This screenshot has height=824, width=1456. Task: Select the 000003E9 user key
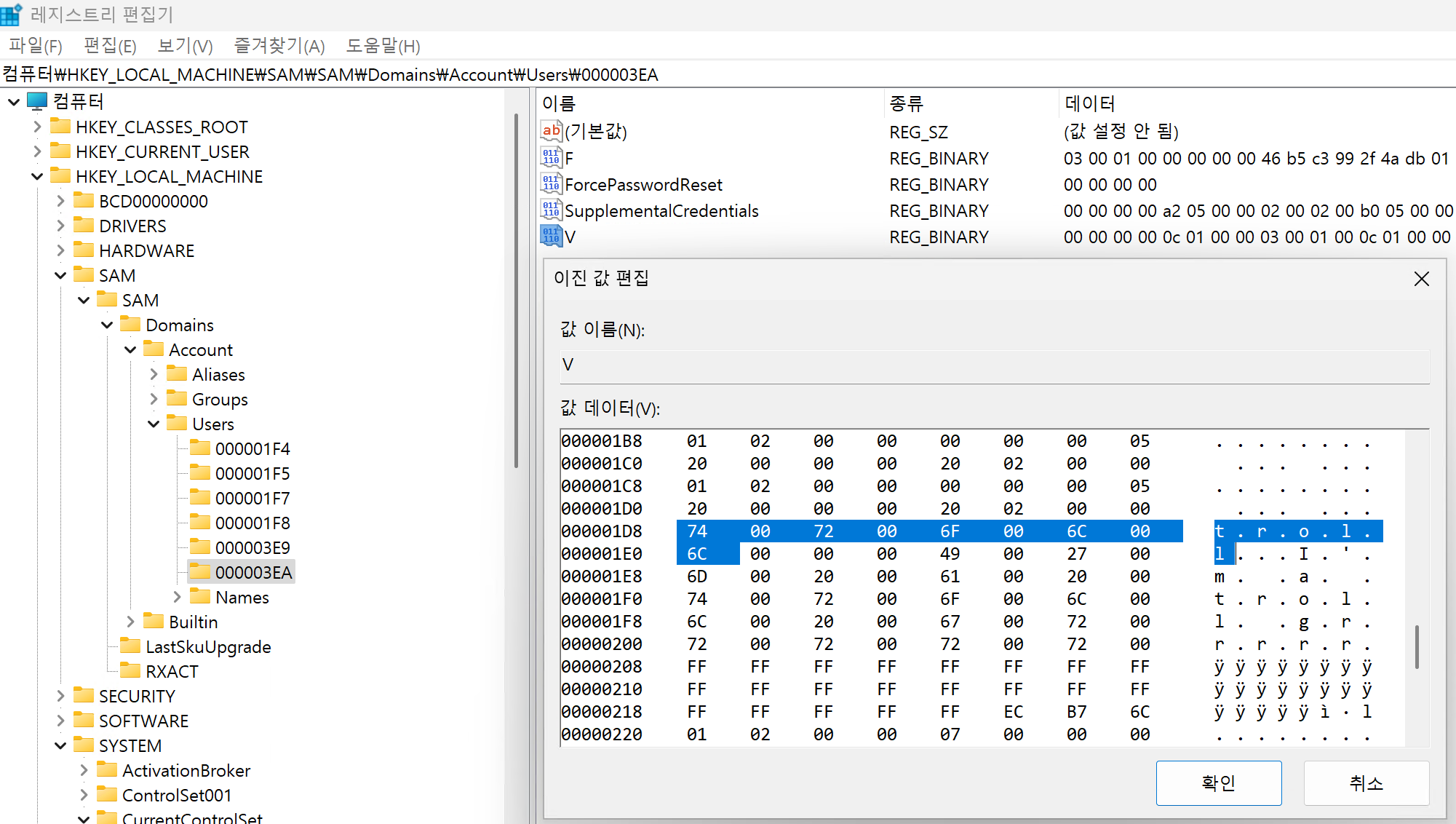coord(252,547)
